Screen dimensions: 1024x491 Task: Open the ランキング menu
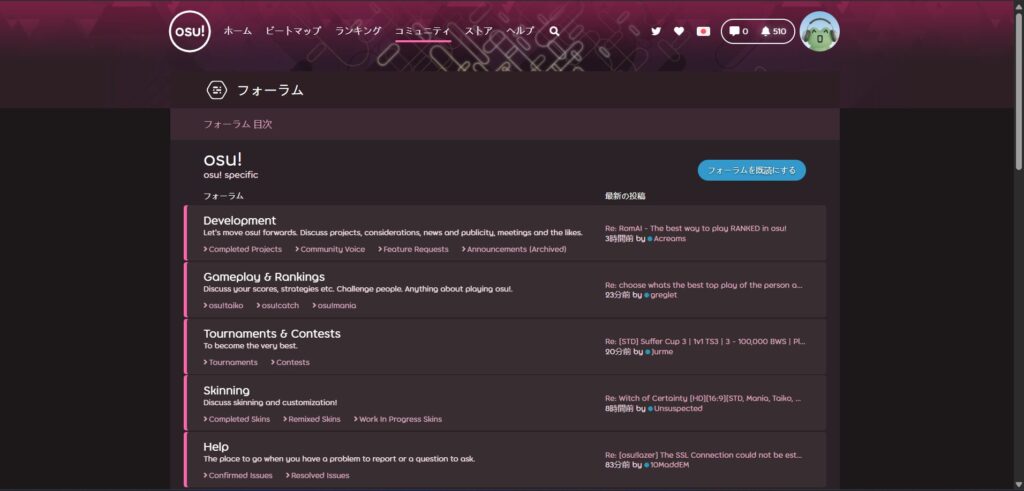click(358, 31)
